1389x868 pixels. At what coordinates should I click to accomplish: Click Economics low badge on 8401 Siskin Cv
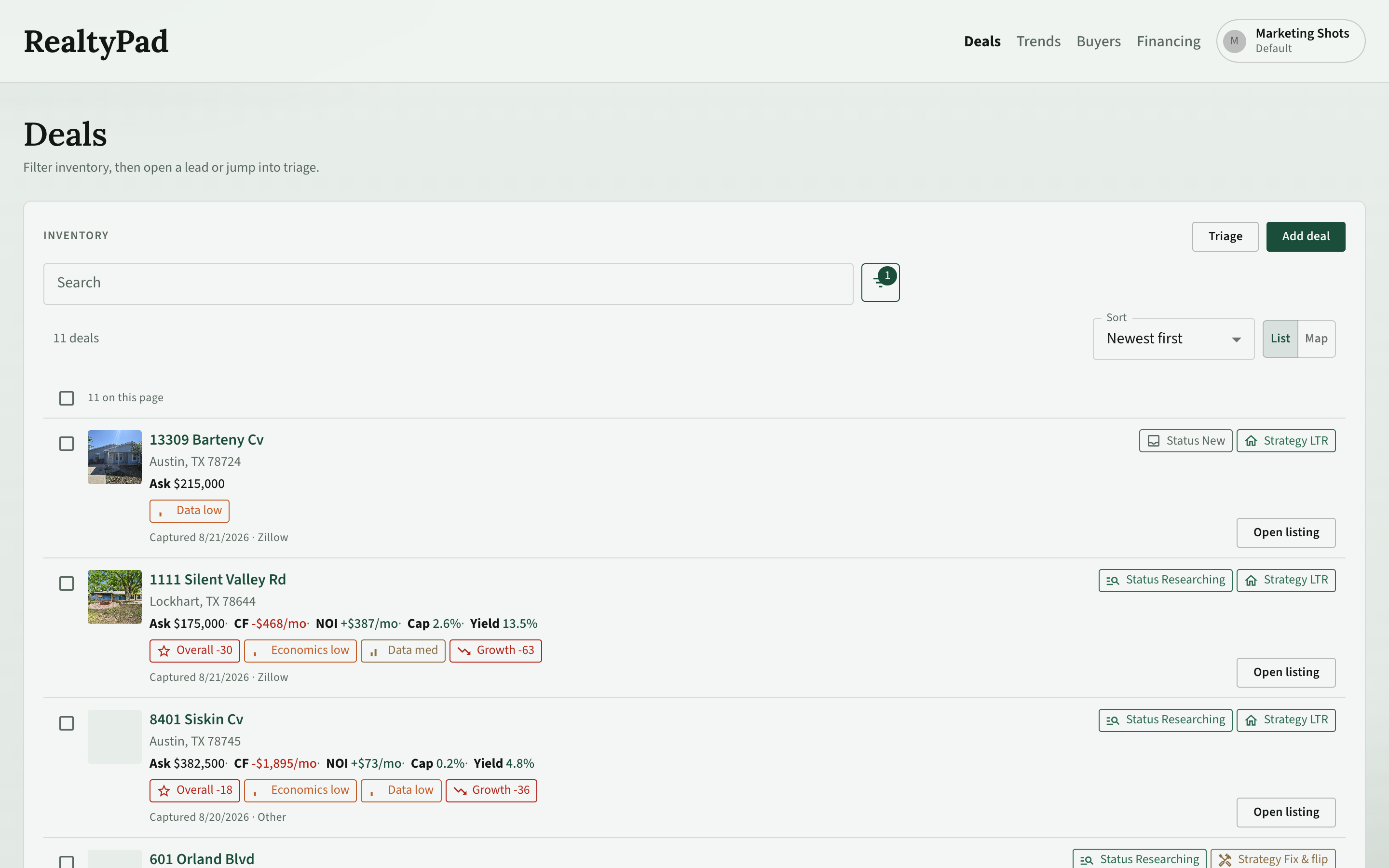[x=300, y=790]
